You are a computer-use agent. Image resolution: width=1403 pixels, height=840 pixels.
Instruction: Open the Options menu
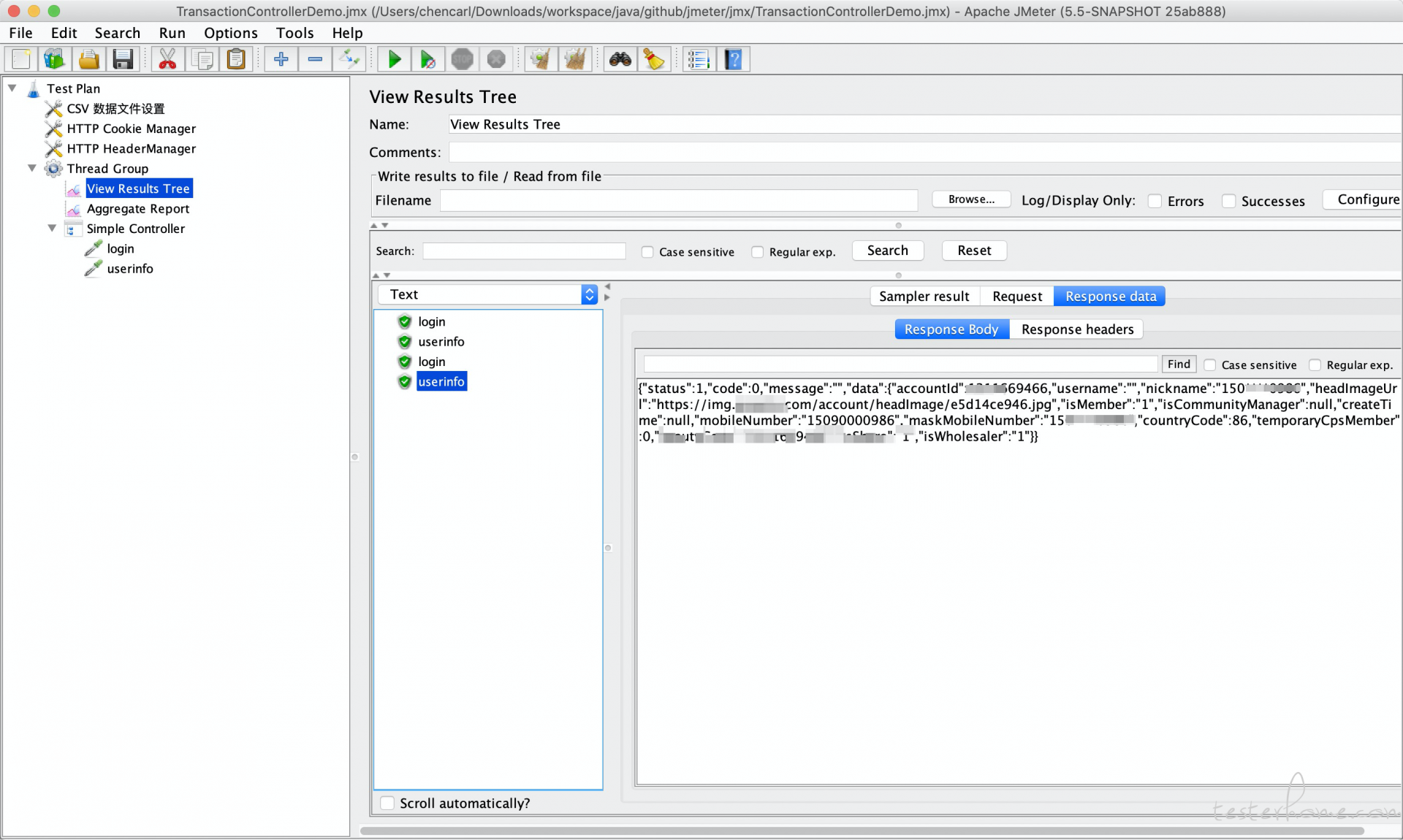pos(230,33)
